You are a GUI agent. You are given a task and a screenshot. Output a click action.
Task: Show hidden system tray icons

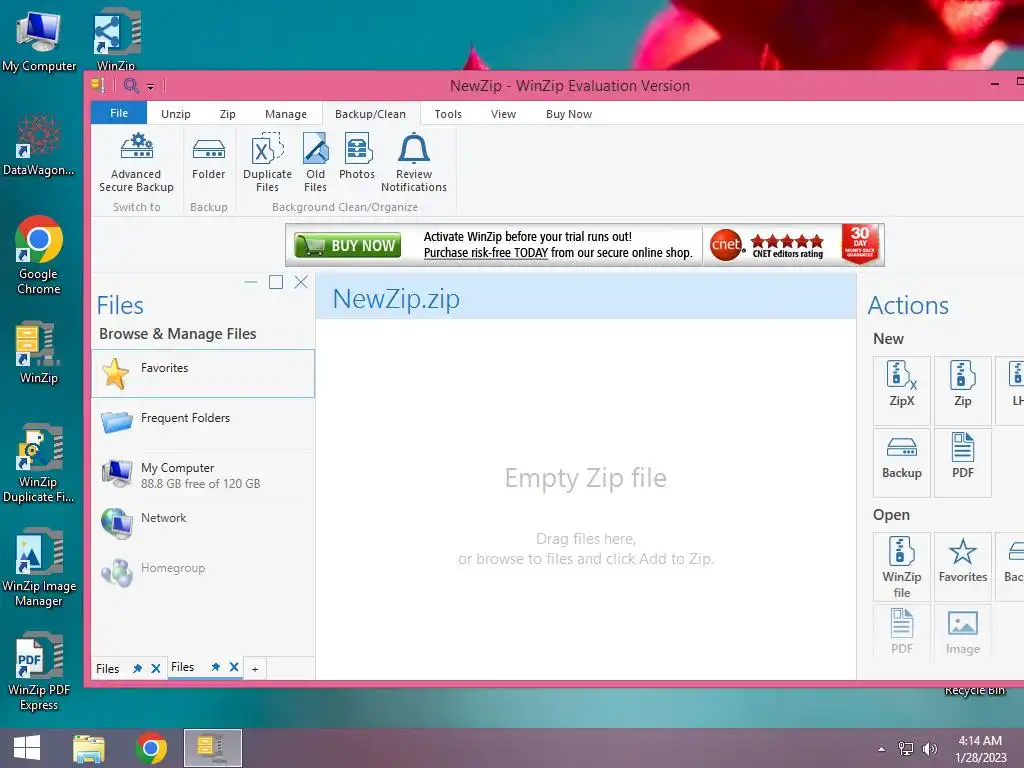pyautogui.click(x=882, y=749)
